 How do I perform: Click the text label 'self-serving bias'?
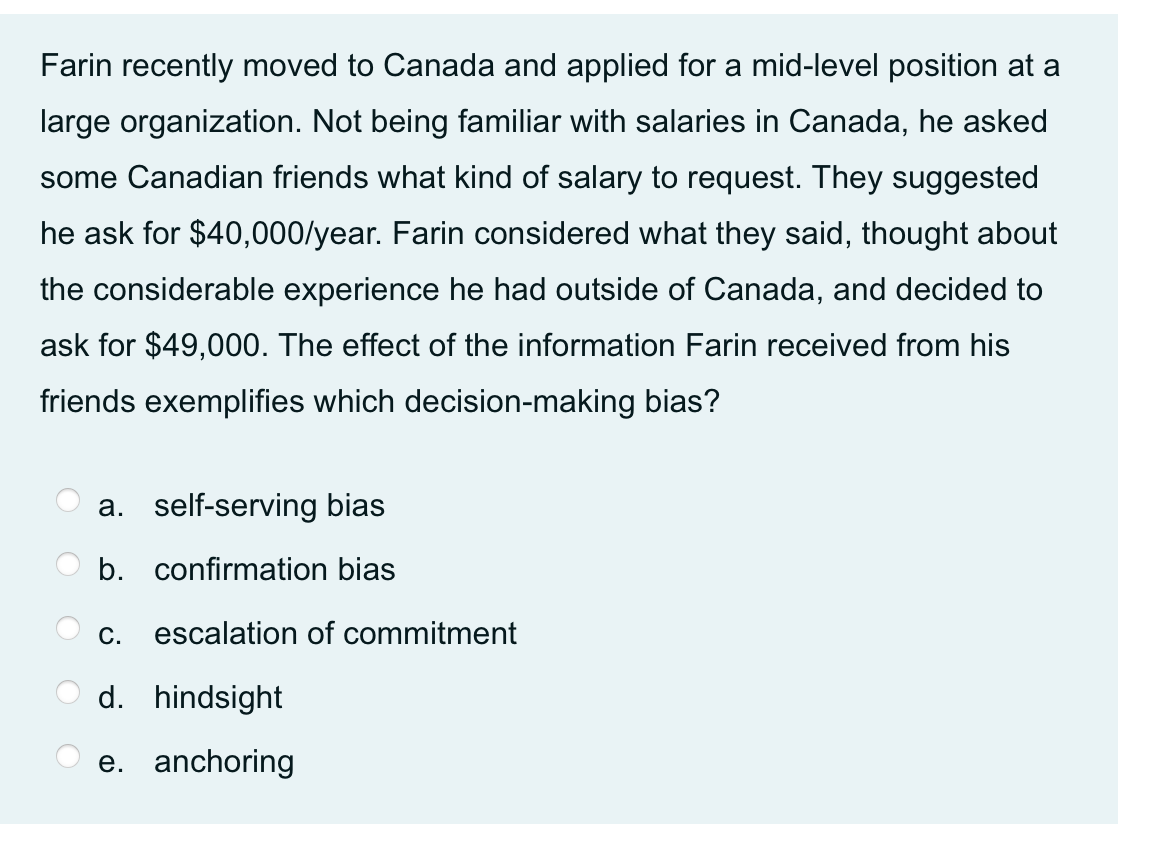coord(269,506)
